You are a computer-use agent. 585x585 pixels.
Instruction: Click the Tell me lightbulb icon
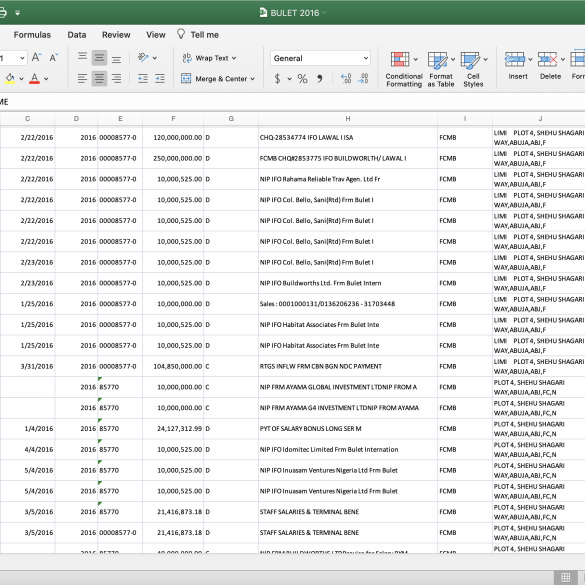coord(181,34)
